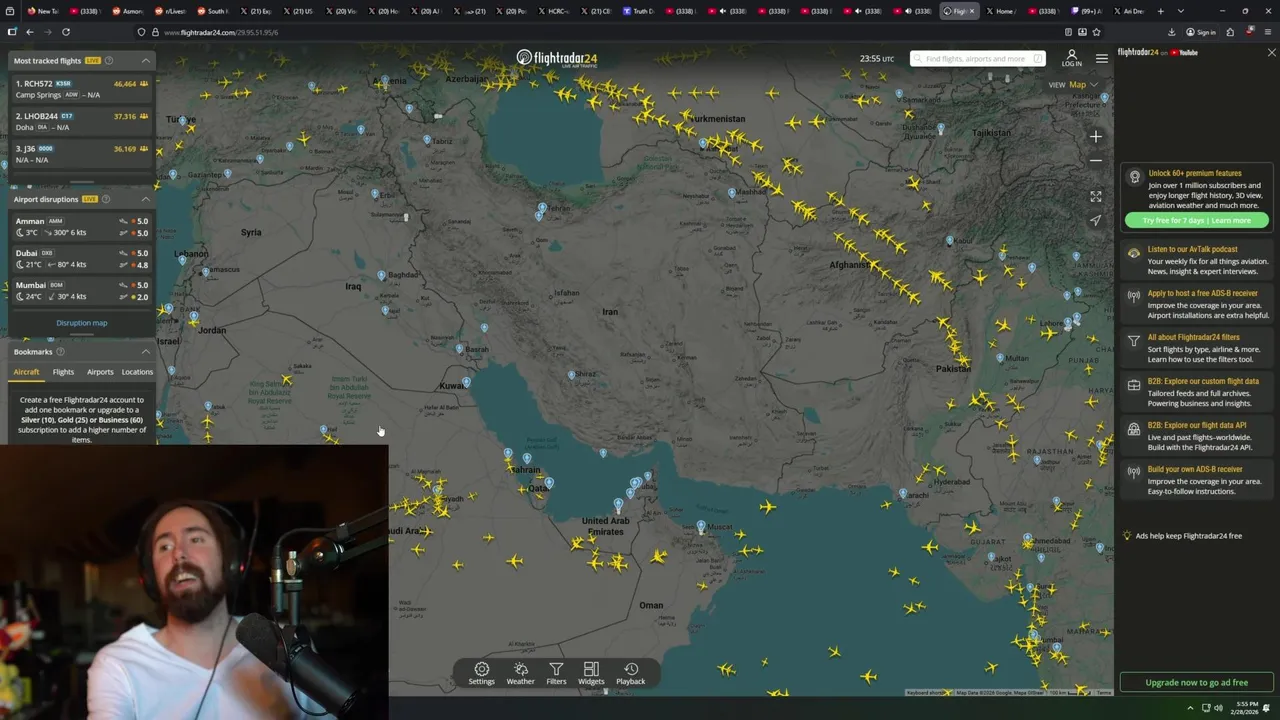The image size is (1280, 720).
Task: Enter fullscreen map mode
Action: coord(1096,197)
